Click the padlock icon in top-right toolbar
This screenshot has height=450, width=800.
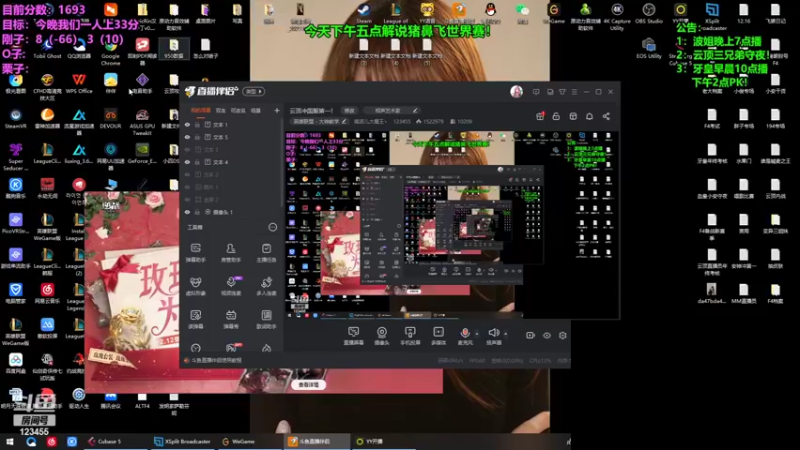[556, 116]
